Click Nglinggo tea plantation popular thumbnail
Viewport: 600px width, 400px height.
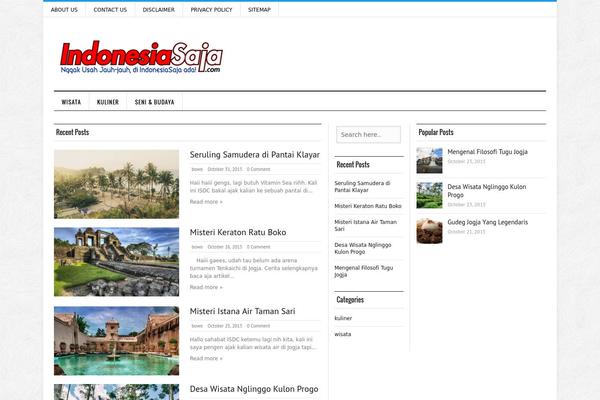click(429, 195)
